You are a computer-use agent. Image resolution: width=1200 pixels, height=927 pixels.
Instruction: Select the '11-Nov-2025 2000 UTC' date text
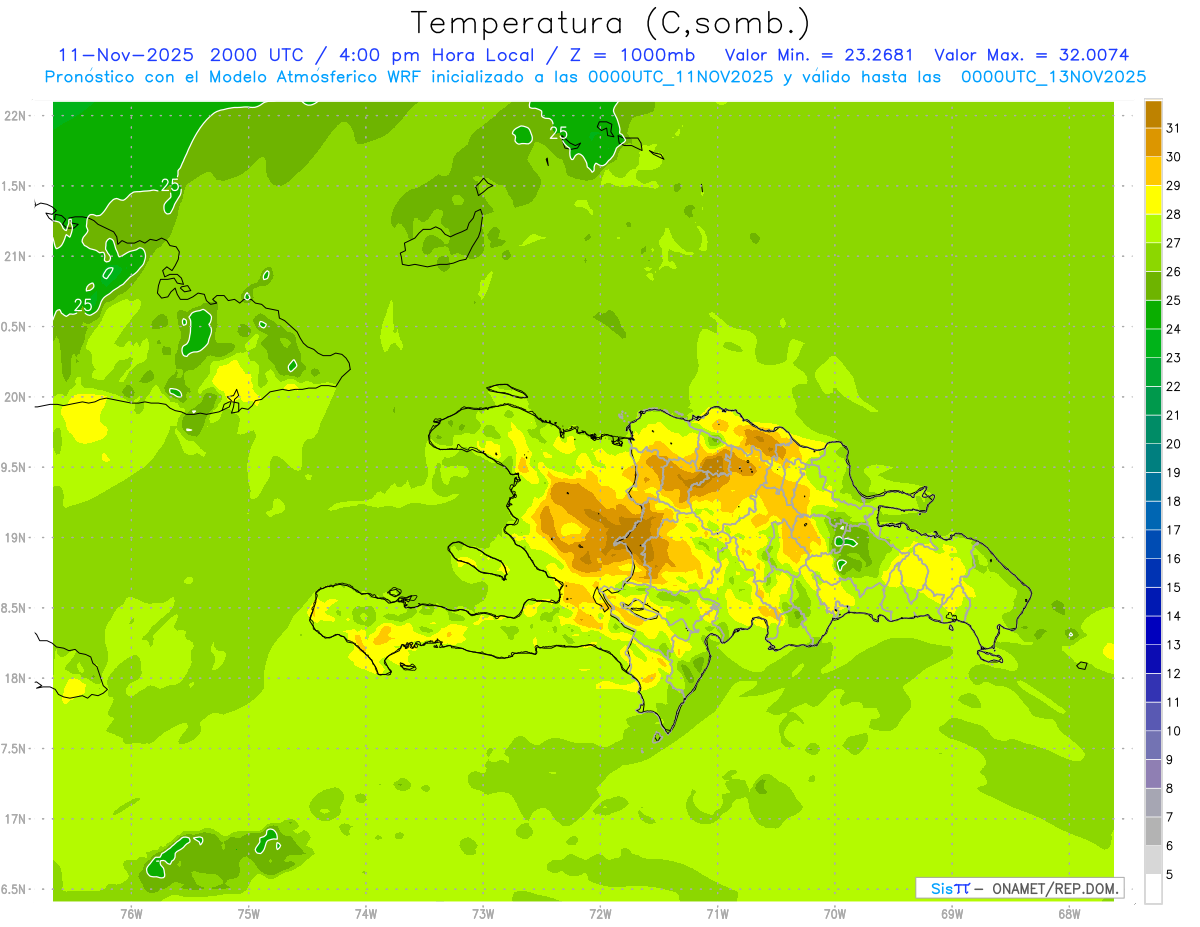coord(182,55)
